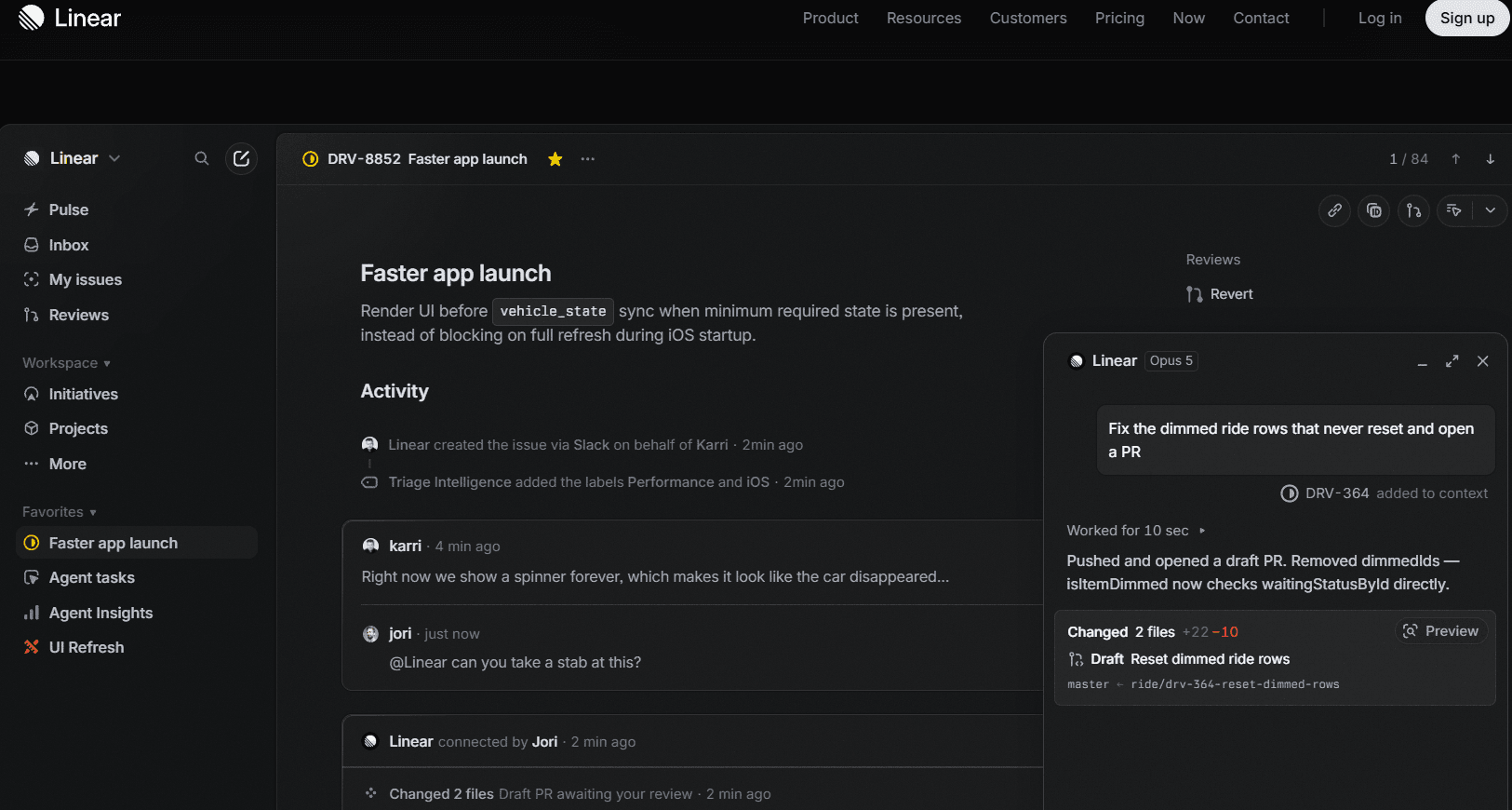
Task: Minimize the Linear agent chat panel
Action: tap(1422, 361)
